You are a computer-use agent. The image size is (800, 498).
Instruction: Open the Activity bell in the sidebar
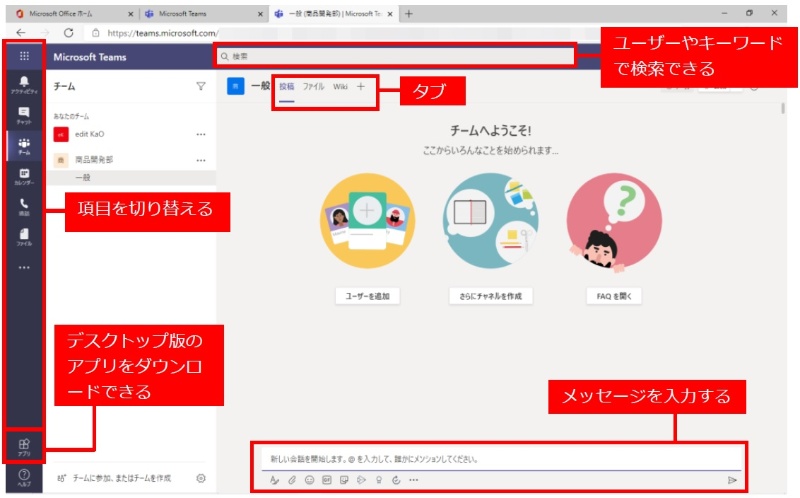(24, 83)
